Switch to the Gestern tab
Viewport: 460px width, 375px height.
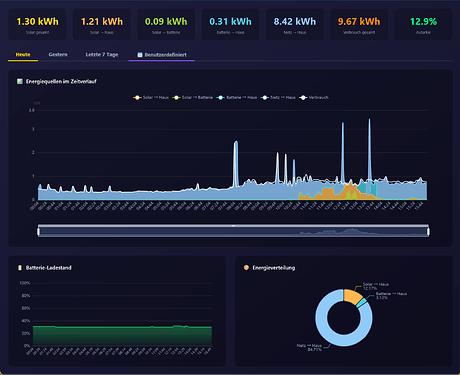point(58,55)
